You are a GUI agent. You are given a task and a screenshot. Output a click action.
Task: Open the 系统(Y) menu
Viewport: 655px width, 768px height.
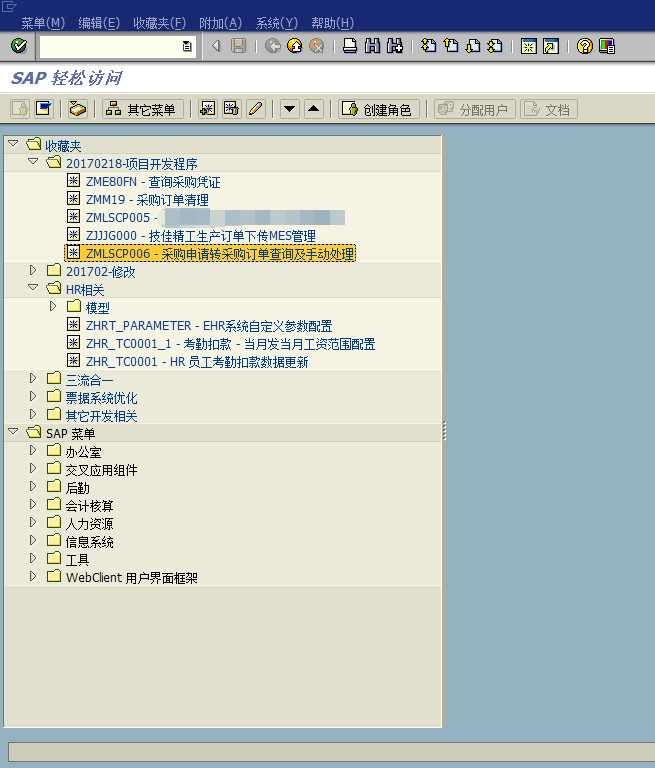point(277,23)
